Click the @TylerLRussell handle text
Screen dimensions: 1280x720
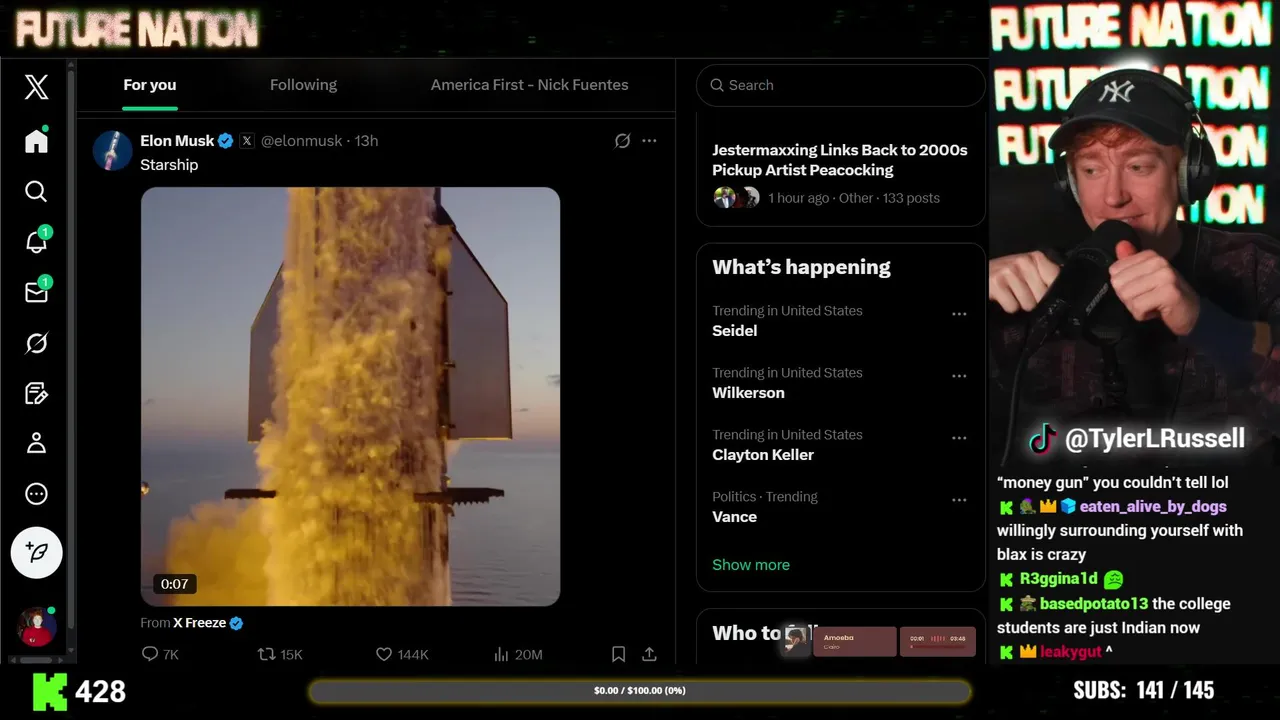pos(1155,439)
